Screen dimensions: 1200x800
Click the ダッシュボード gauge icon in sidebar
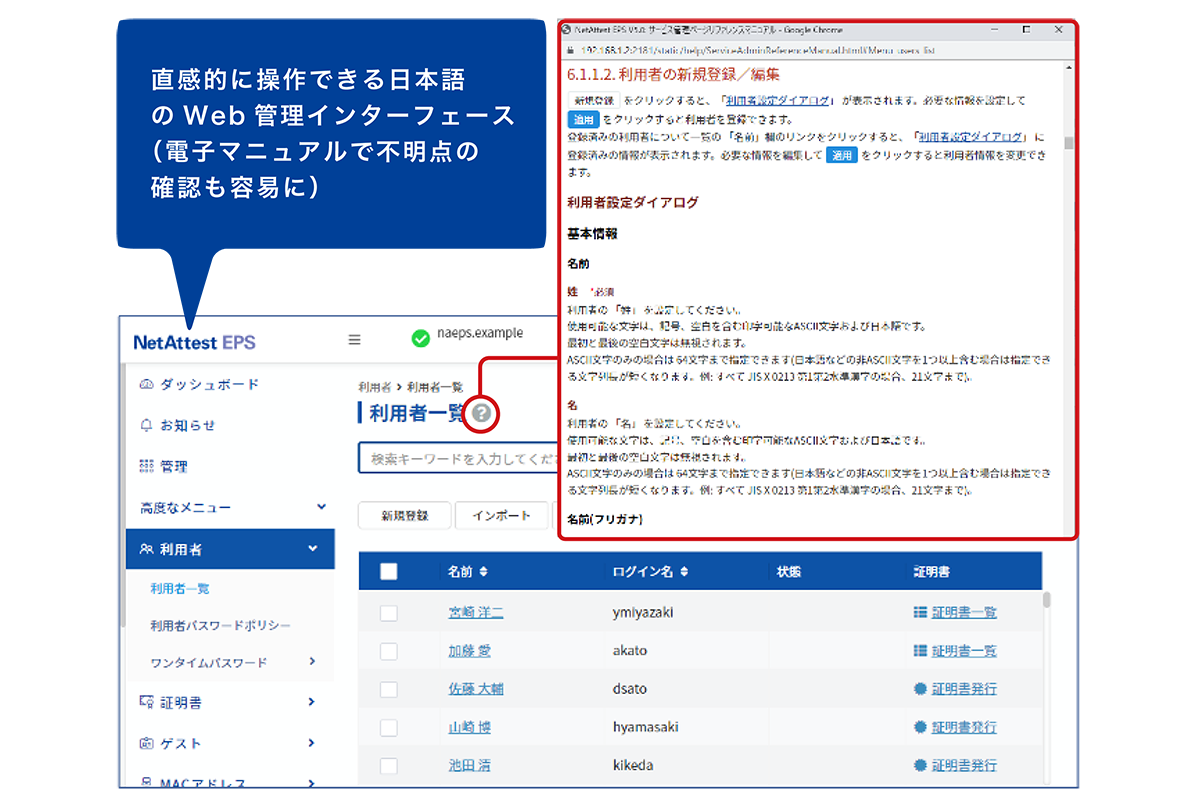pos(146,384)
